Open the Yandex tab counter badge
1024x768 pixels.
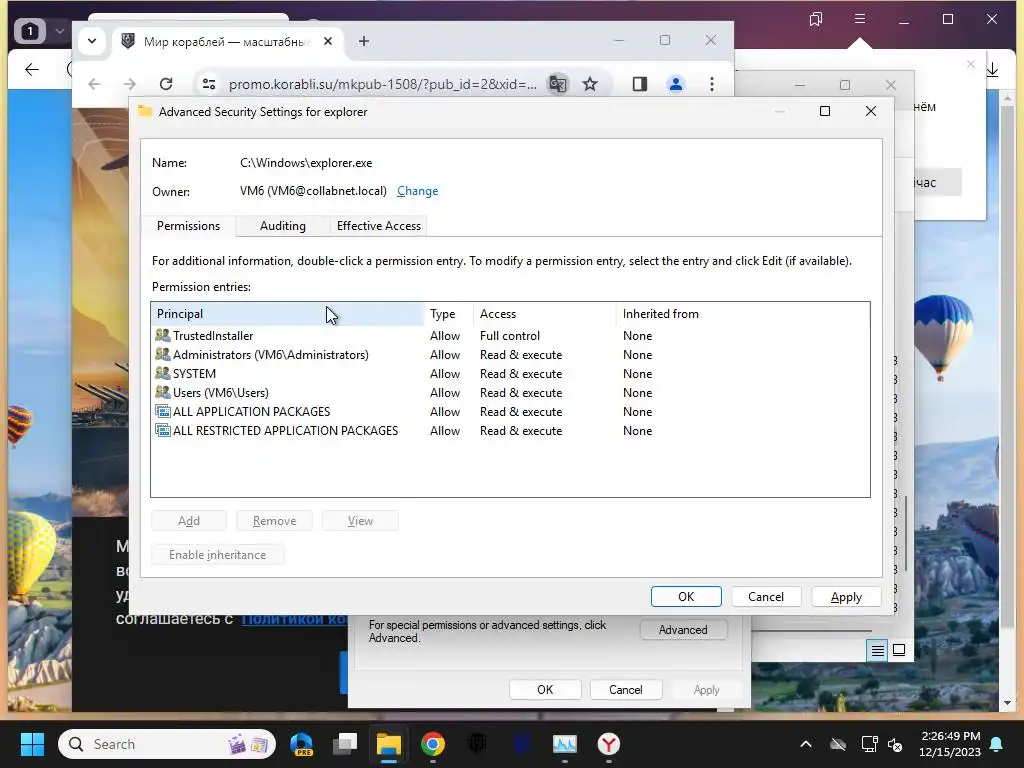coord(29,31)
